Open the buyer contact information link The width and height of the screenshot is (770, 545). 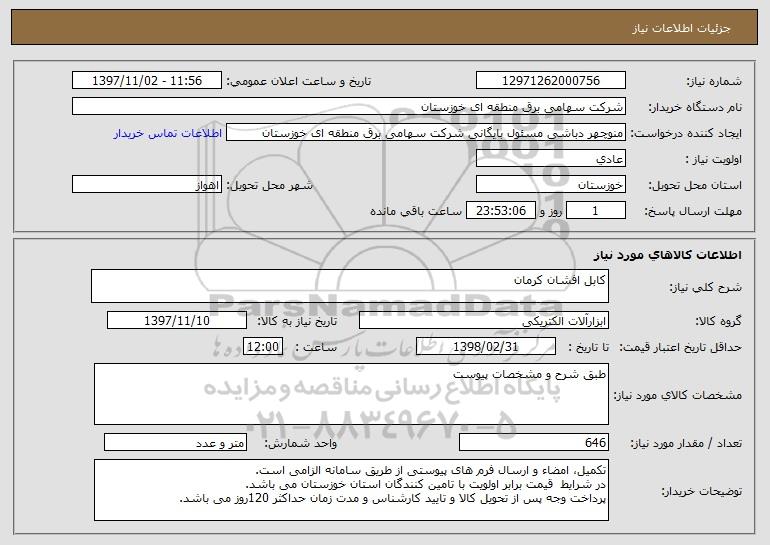167,133
